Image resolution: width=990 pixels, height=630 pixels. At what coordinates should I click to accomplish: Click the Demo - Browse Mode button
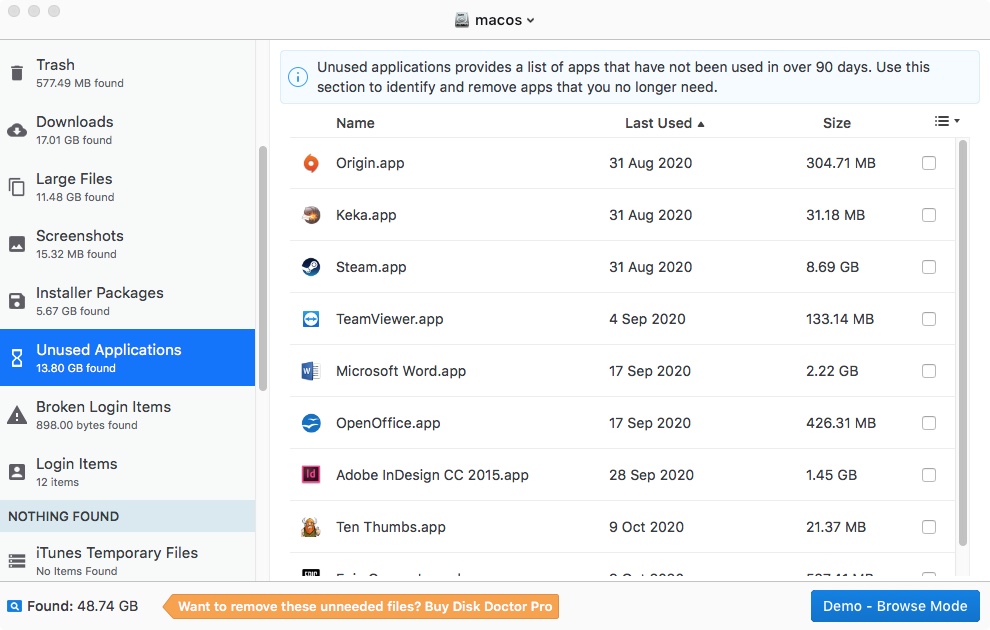[895, 606]
